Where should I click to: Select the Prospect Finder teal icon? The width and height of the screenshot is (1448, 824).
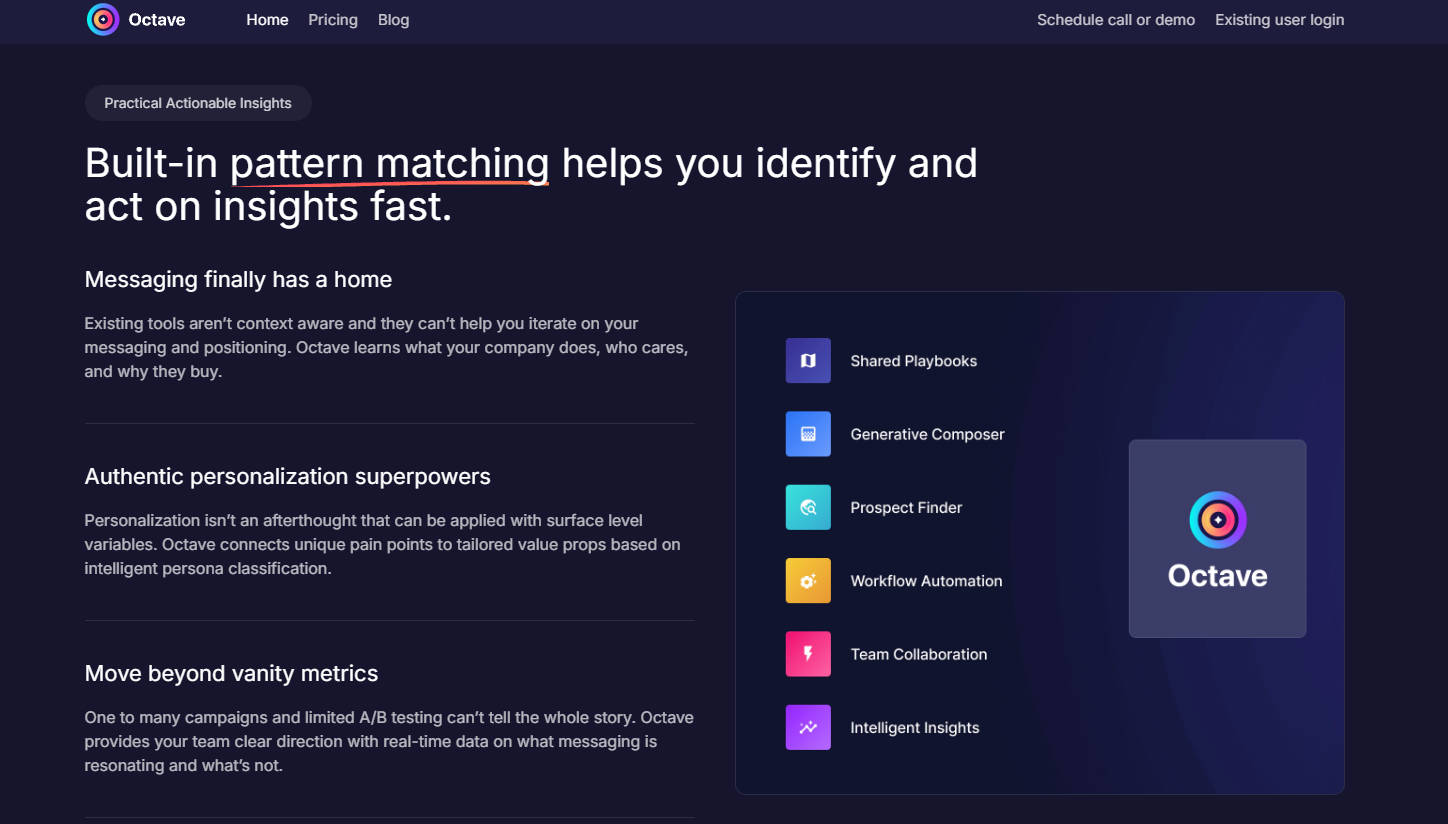[808, 508]
